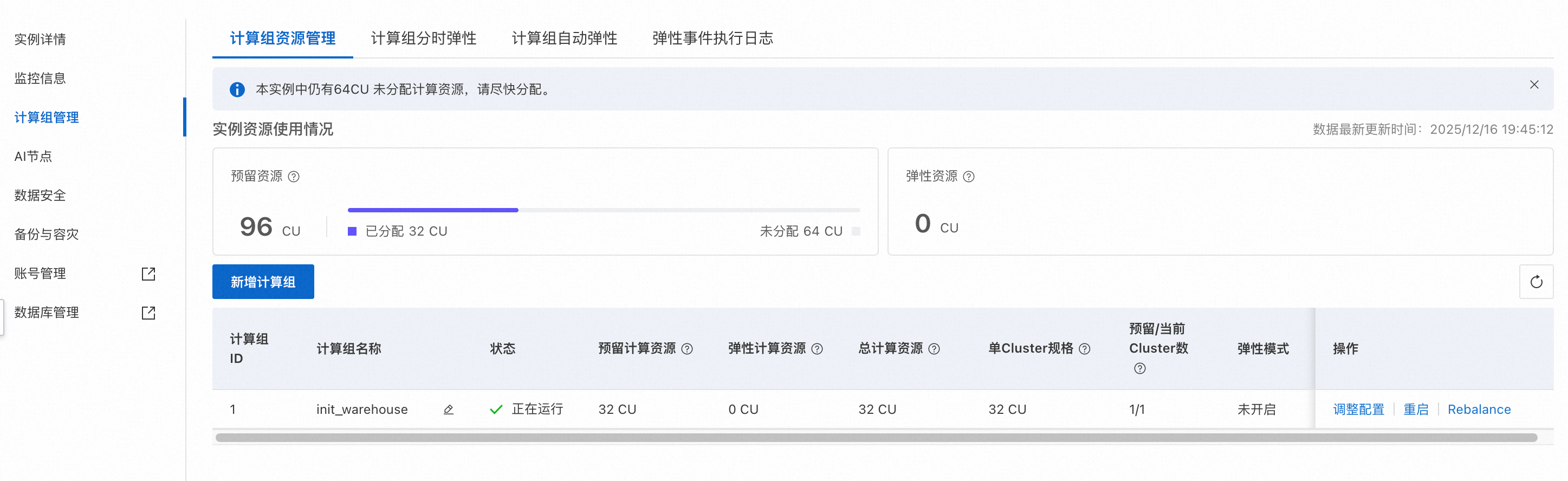Click help icon under 预留/当前Cluster数 header
The height and width of the screenshot is (481, 1568).
click(x=1139, y=368)
